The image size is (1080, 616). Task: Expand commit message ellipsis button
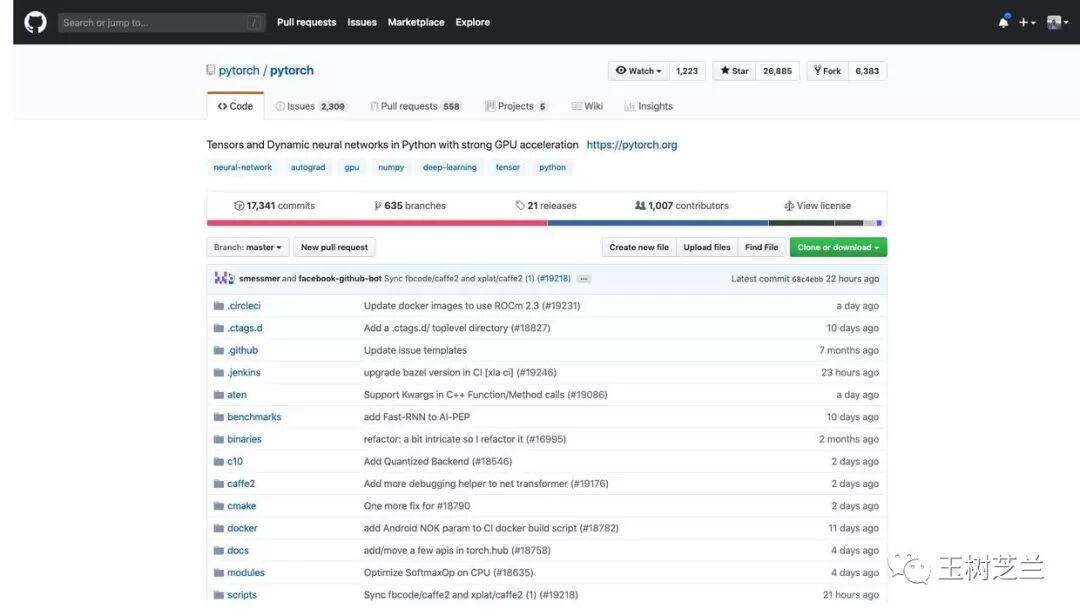click(583, 279)
